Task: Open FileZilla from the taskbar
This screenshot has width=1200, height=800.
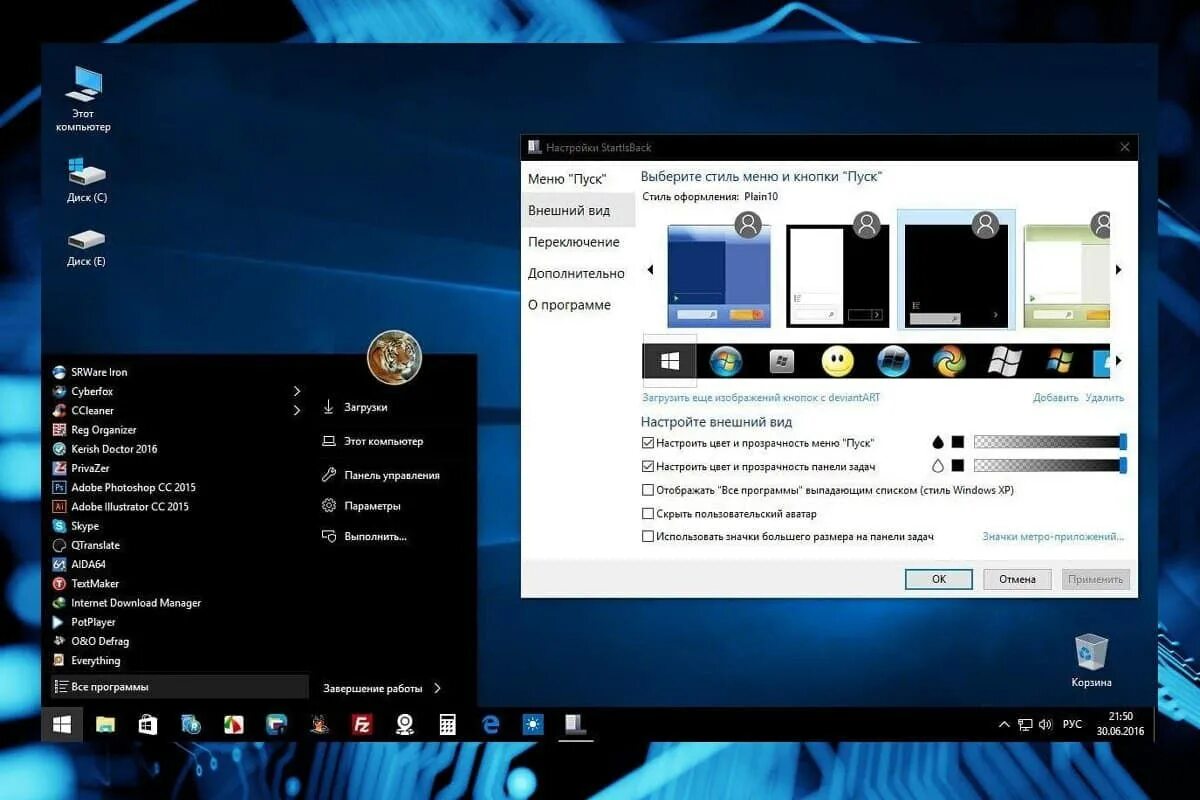Action: click(362, 725)
